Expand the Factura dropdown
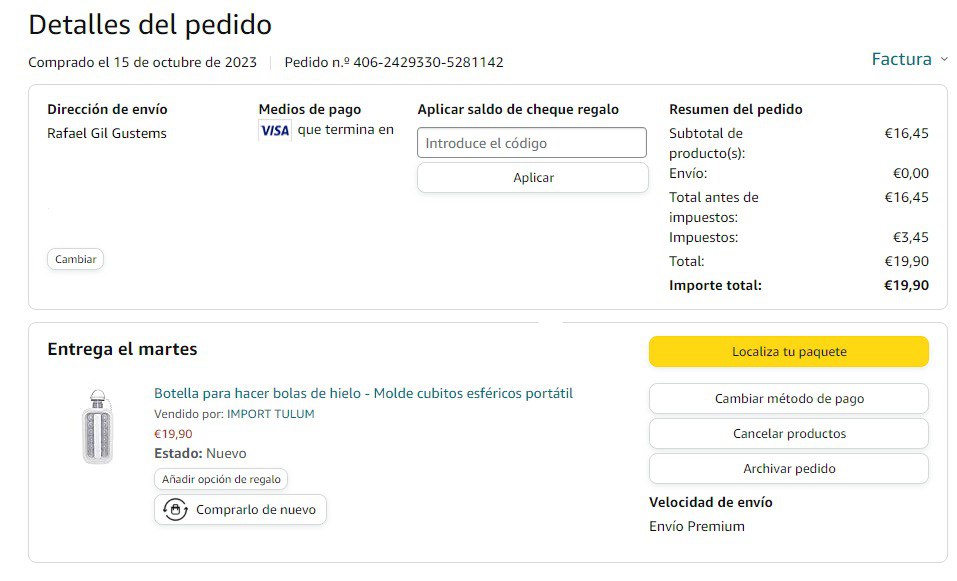This screenshot has height=581, width=957. 909,59
